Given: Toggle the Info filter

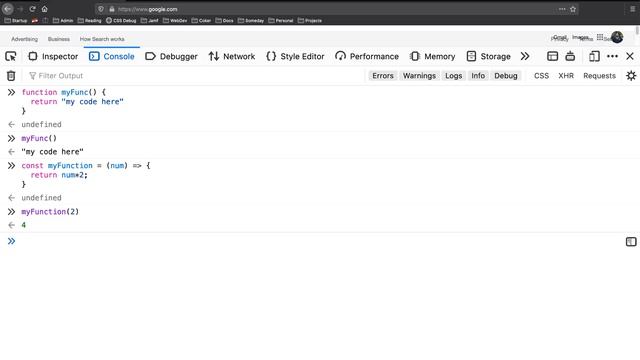Looking at the screenshot, I should click(478, 76).
